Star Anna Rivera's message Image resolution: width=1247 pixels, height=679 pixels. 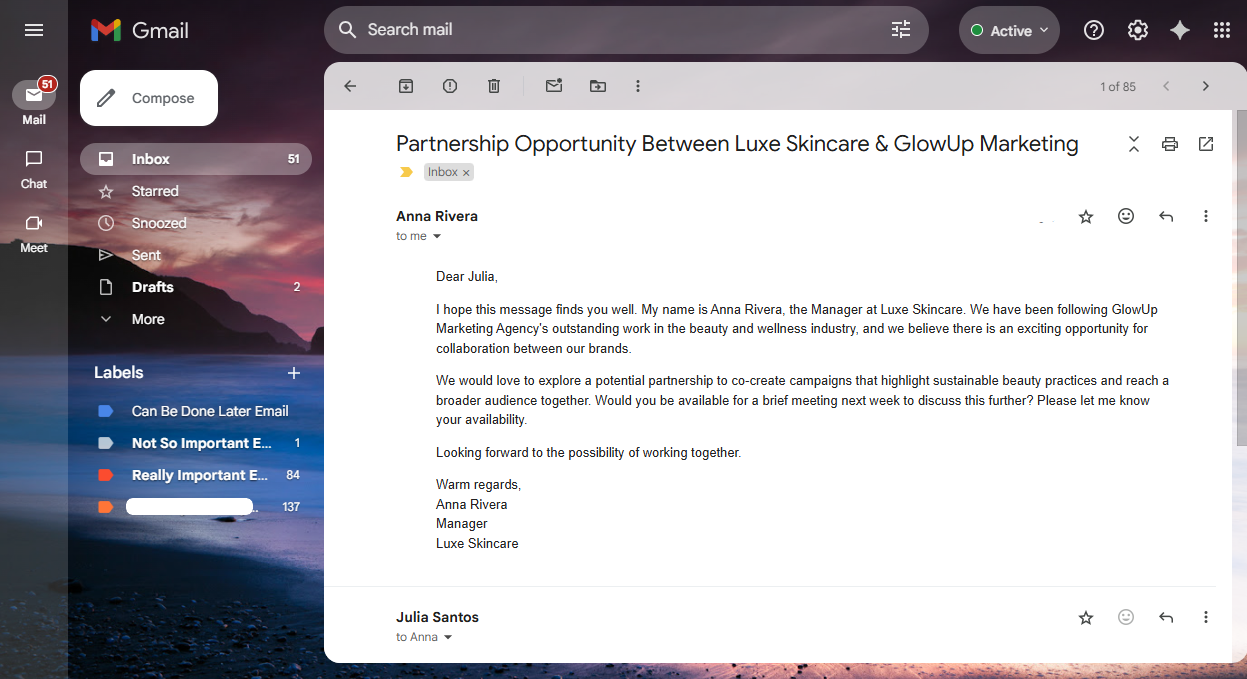click(1086, 216)
